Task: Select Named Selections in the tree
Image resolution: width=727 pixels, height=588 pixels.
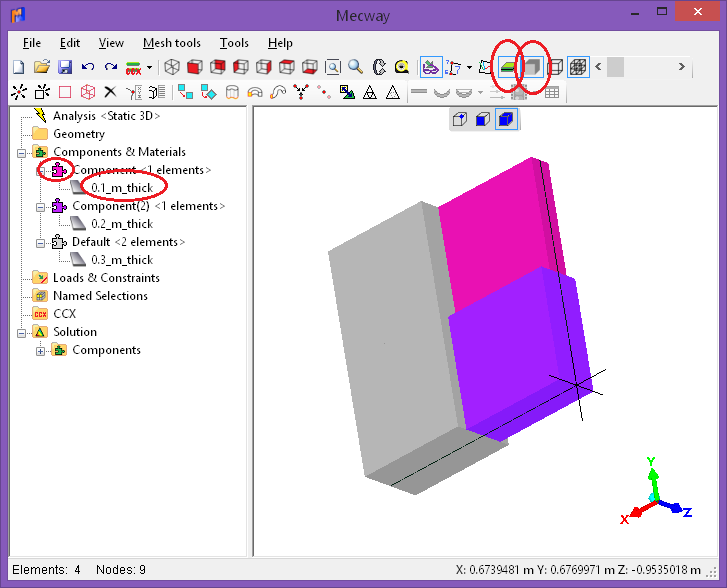Action: click(100, 296)
